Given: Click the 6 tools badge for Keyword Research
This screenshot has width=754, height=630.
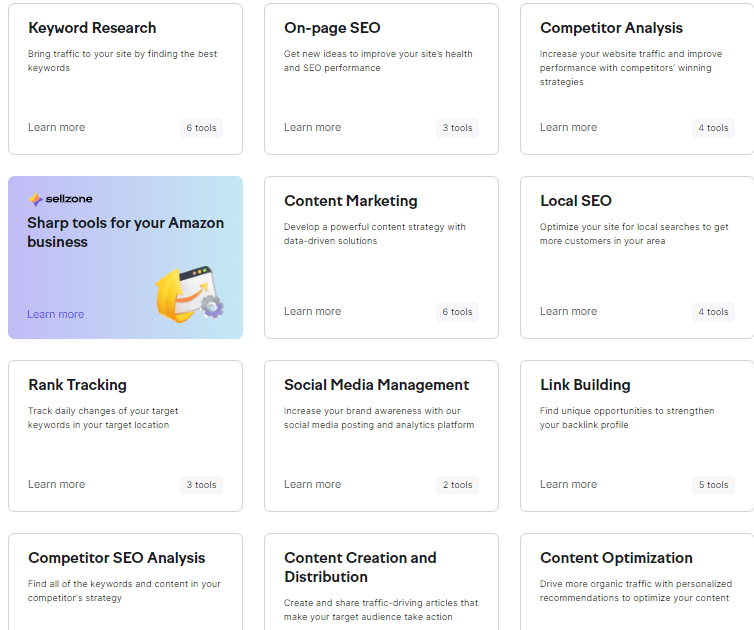Looking at the screenshot, I should click(x=201, y=128).
